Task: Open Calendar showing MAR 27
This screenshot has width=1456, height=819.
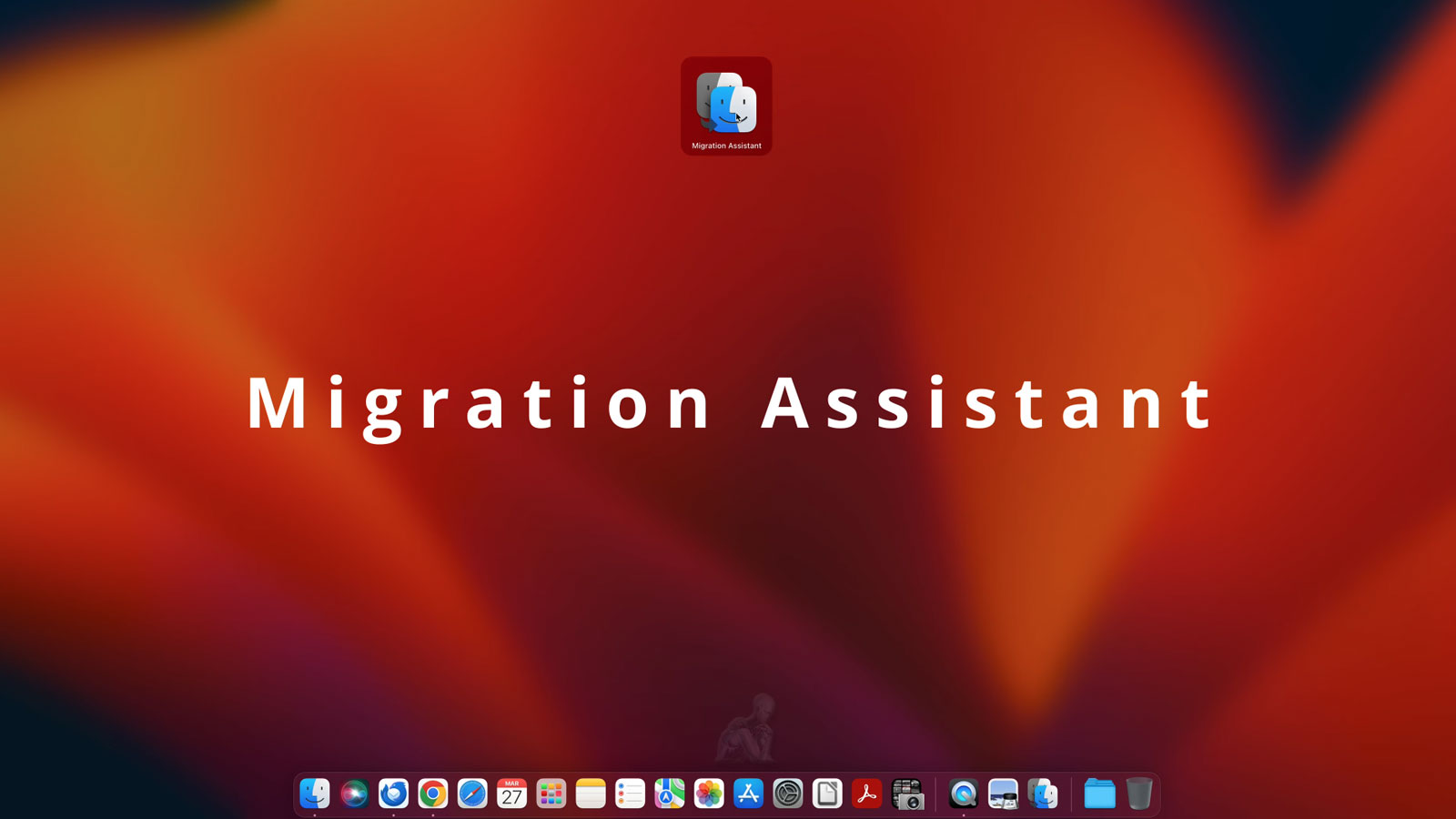Action: tap(511, 794)
